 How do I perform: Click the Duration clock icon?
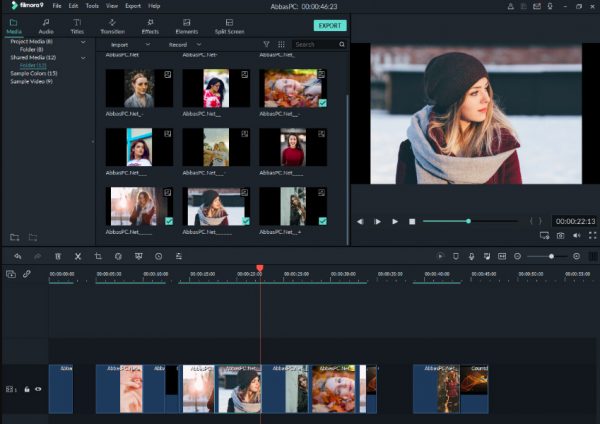point(158,256)
